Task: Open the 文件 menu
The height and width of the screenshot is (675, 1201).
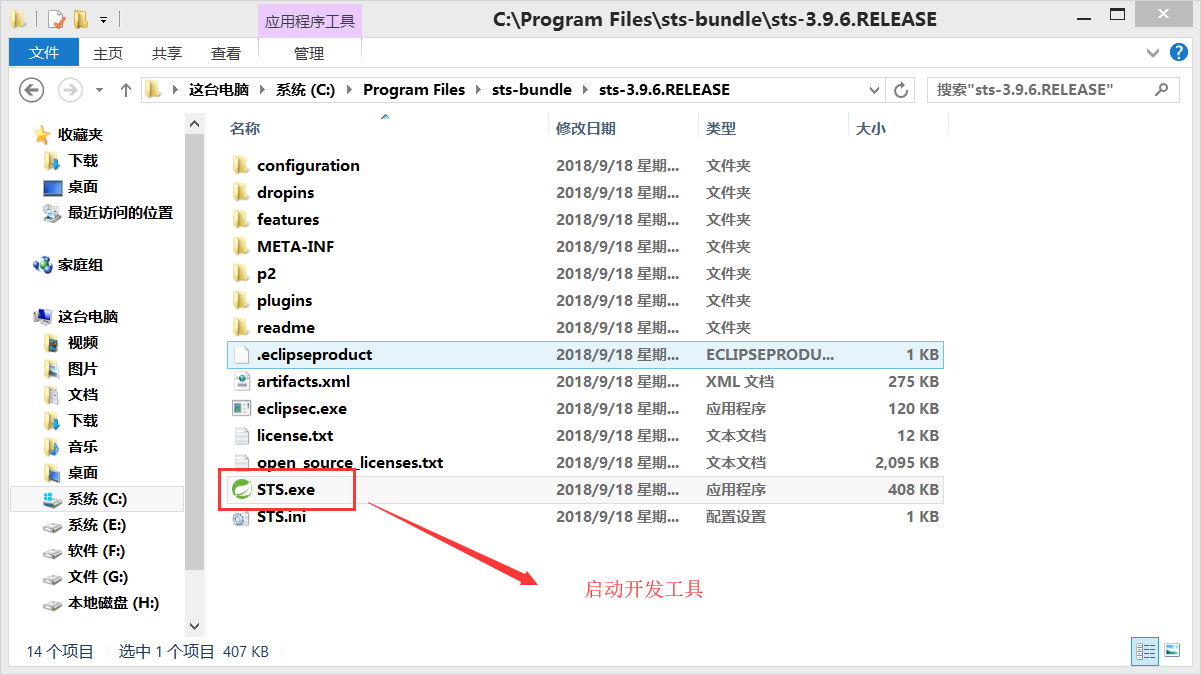Action: (x=43, y=52)
